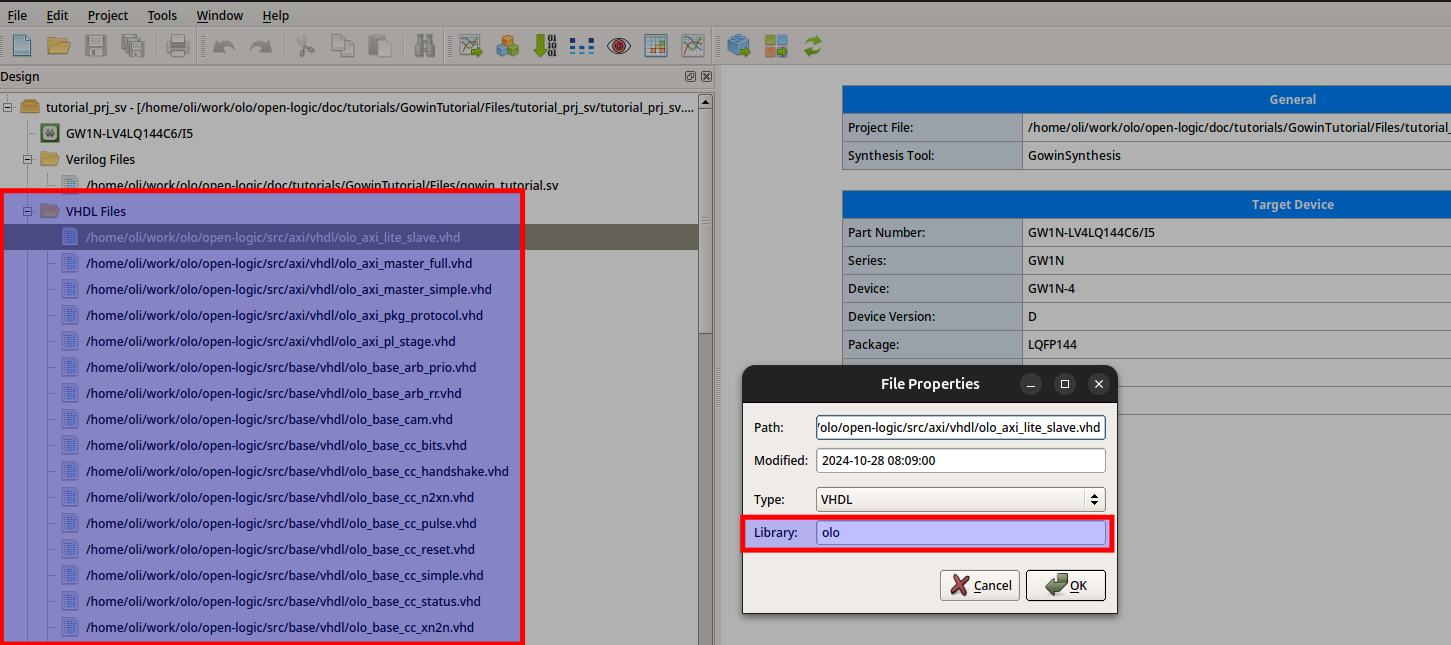Click the New file toolbar icon
The width and height of the screenshot is (1451, 645).
pyautogui.click(x=22, y=45)
